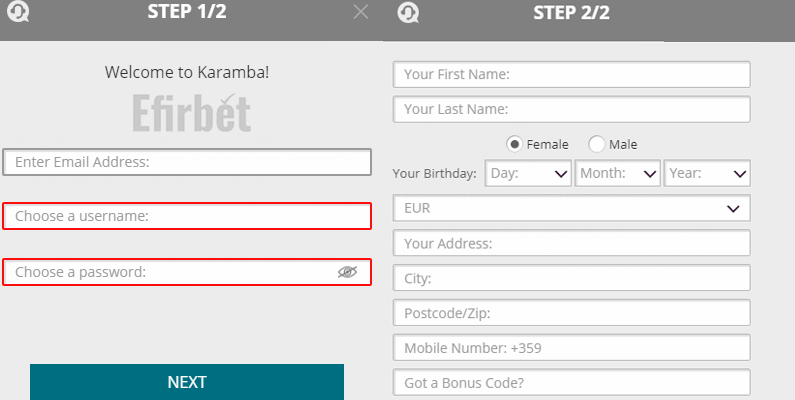This screenshot has height=400, width=795.
Task: Select the Male radio button
Action: (596, 144)
